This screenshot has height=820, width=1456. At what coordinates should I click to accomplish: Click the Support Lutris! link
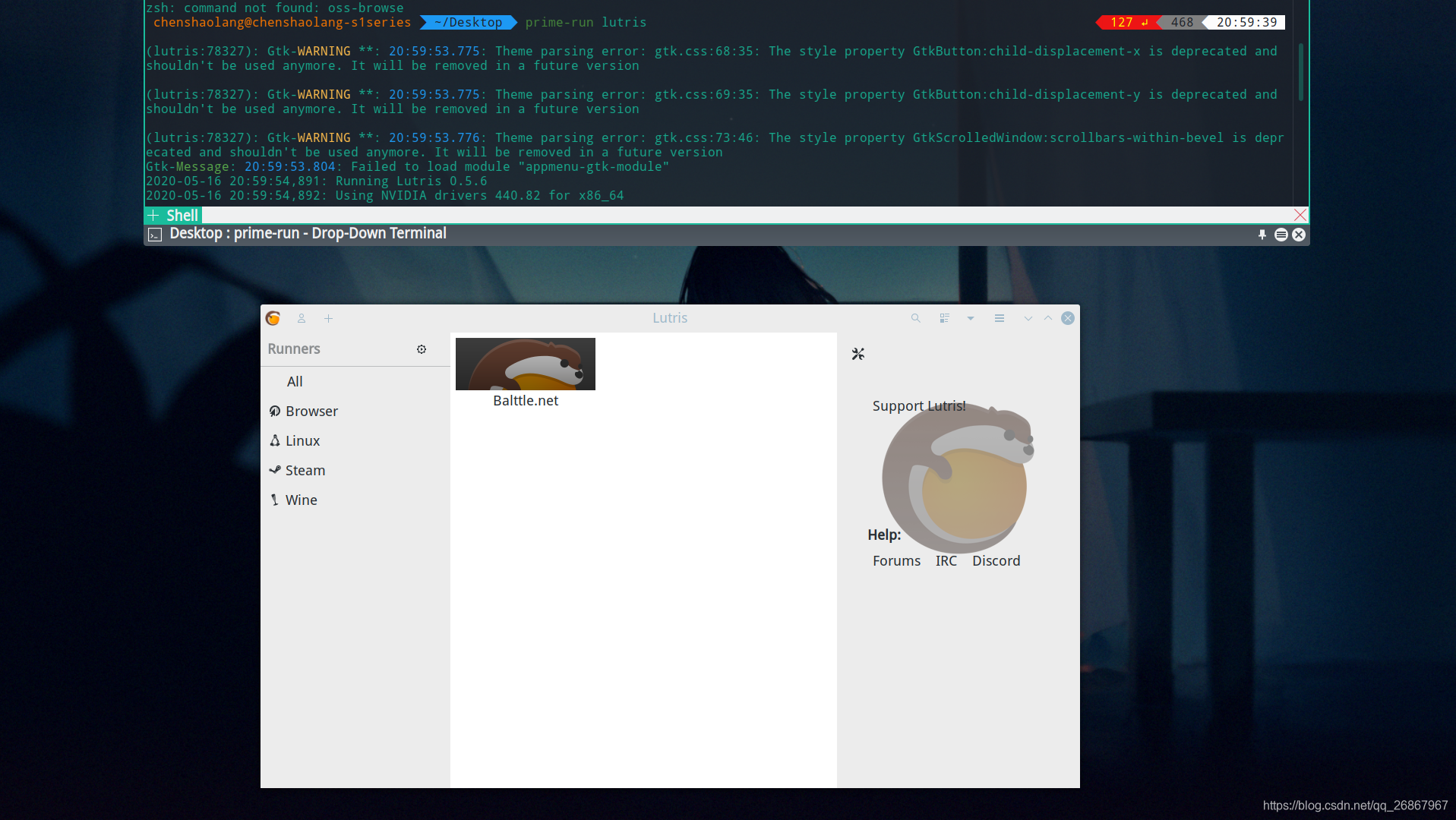pos(919,406)
